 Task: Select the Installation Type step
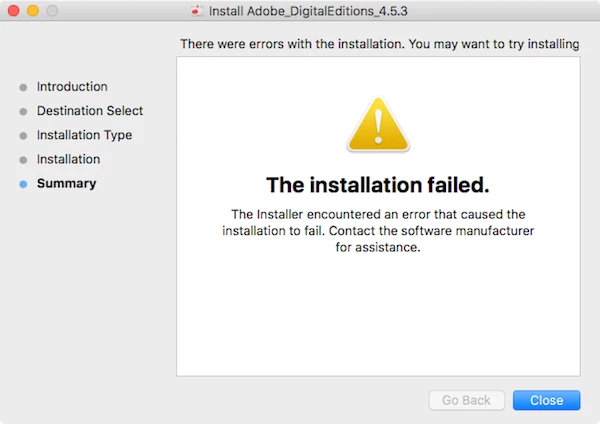point(85,135)
